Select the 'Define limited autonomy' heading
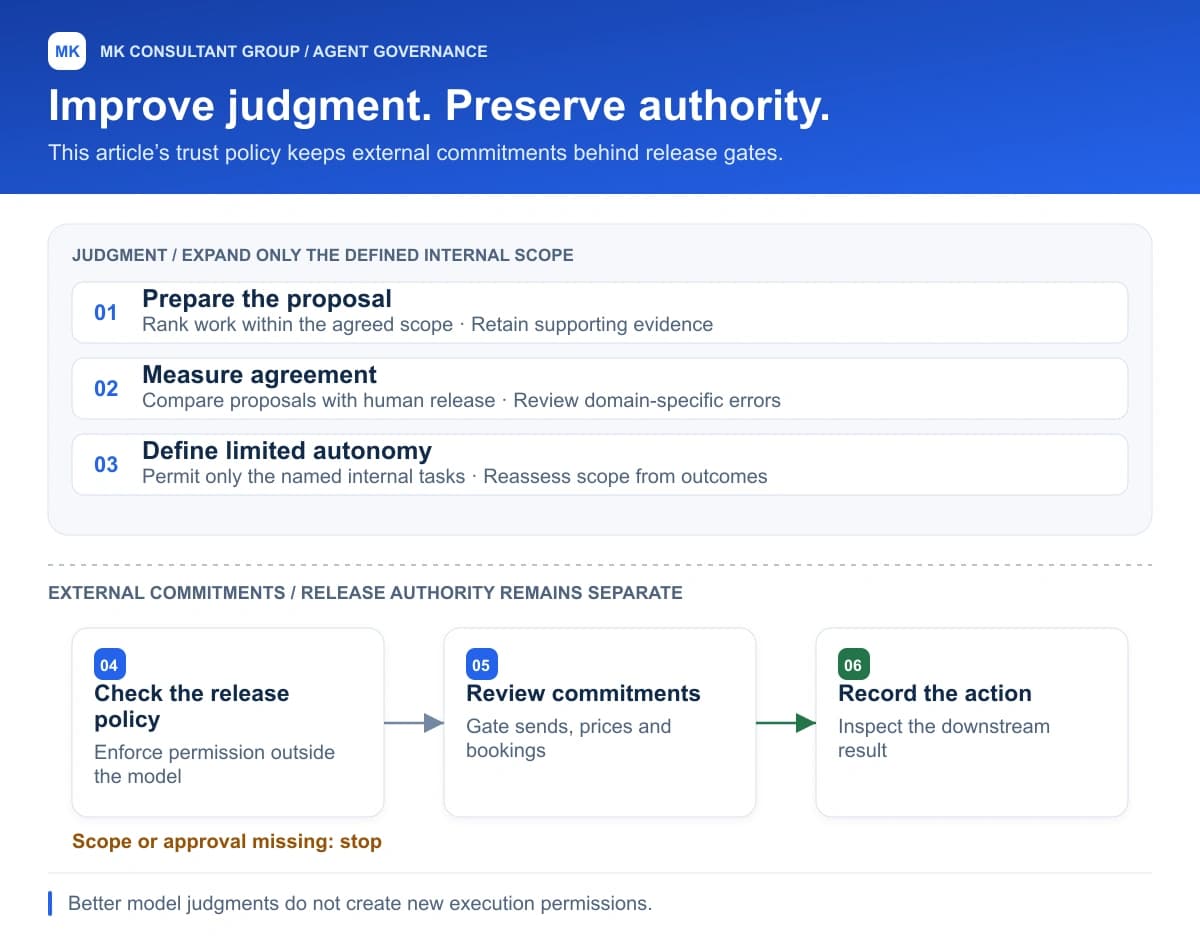 [287, 451]
